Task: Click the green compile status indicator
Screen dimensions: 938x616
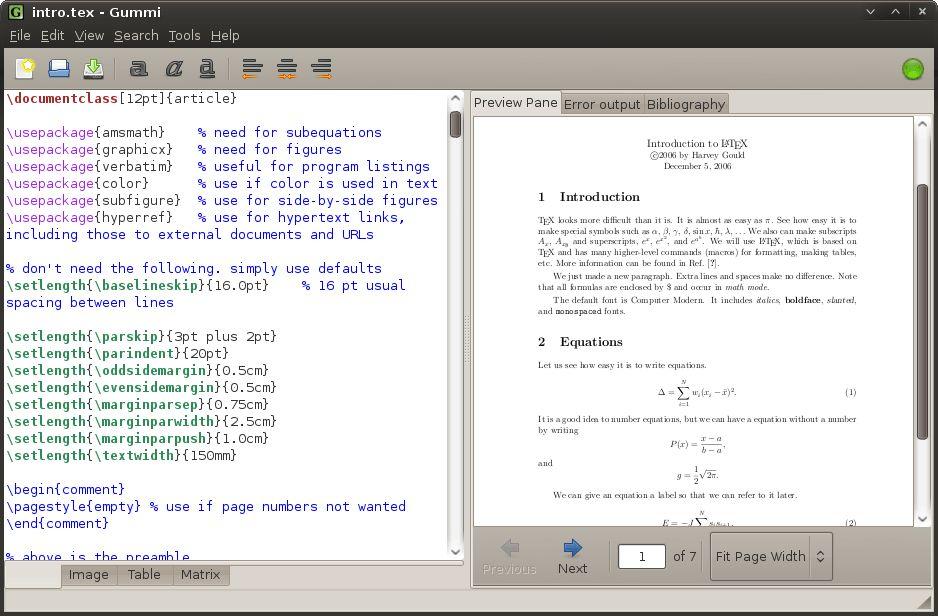Action: [912, 69]
